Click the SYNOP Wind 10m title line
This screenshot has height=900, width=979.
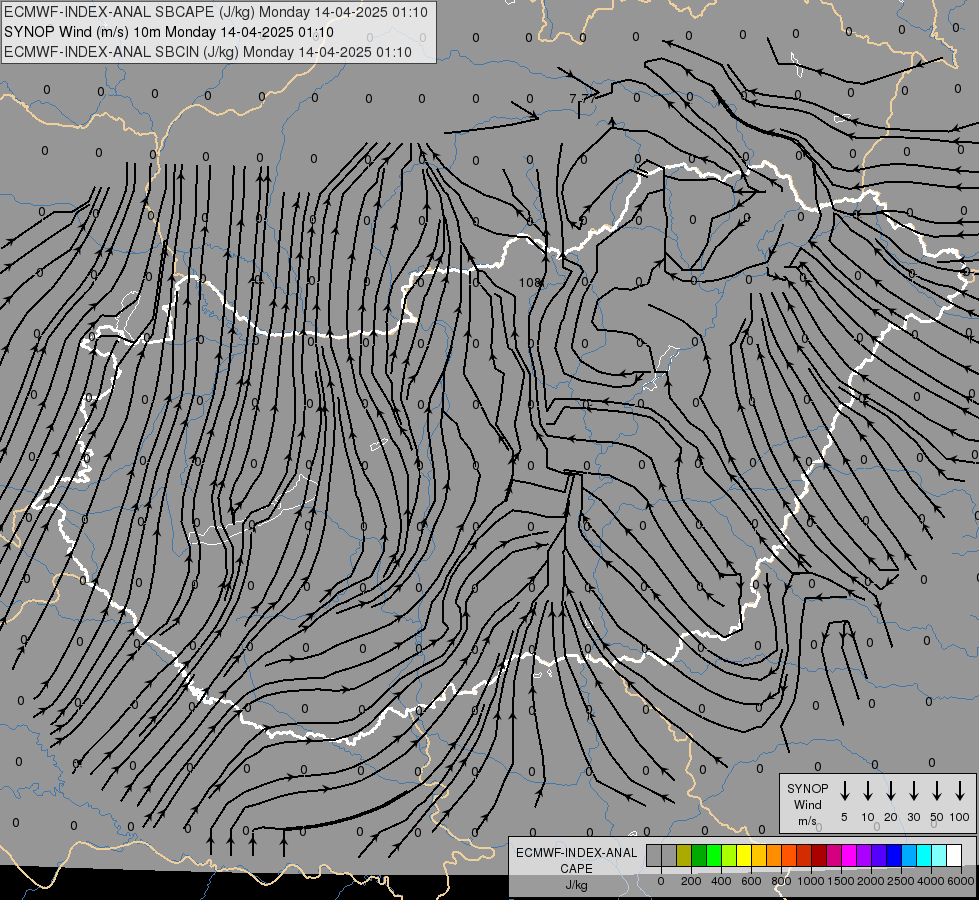pos(169,32)
